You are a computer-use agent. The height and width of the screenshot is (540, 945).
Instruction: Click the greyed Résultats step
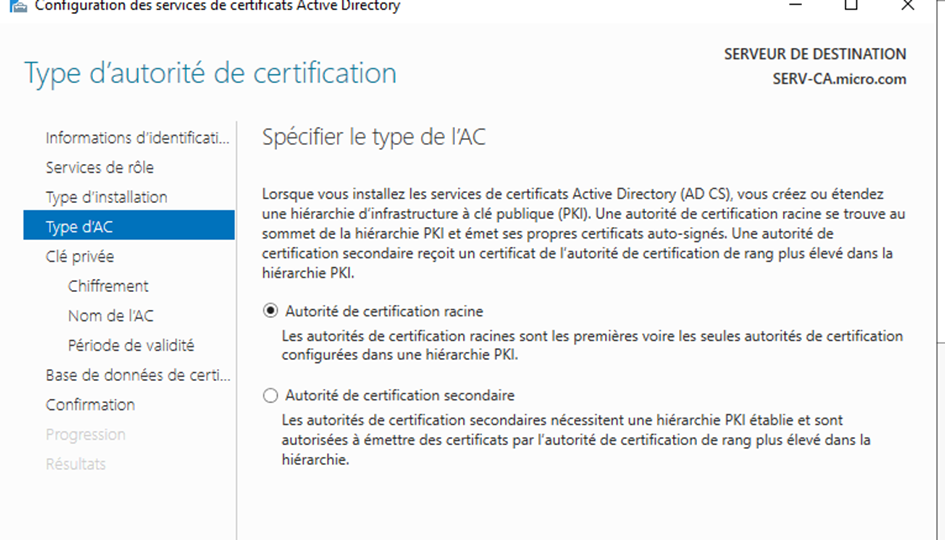pos(75,464)
